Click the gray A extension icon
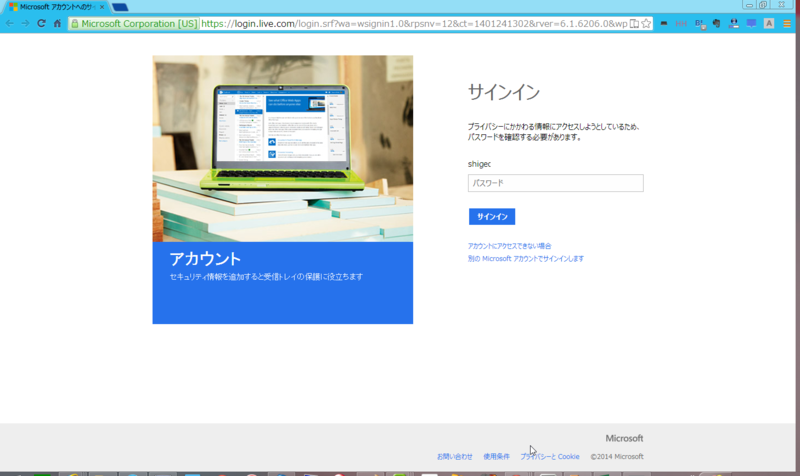 pyautogui.click(x=769, y=23)
